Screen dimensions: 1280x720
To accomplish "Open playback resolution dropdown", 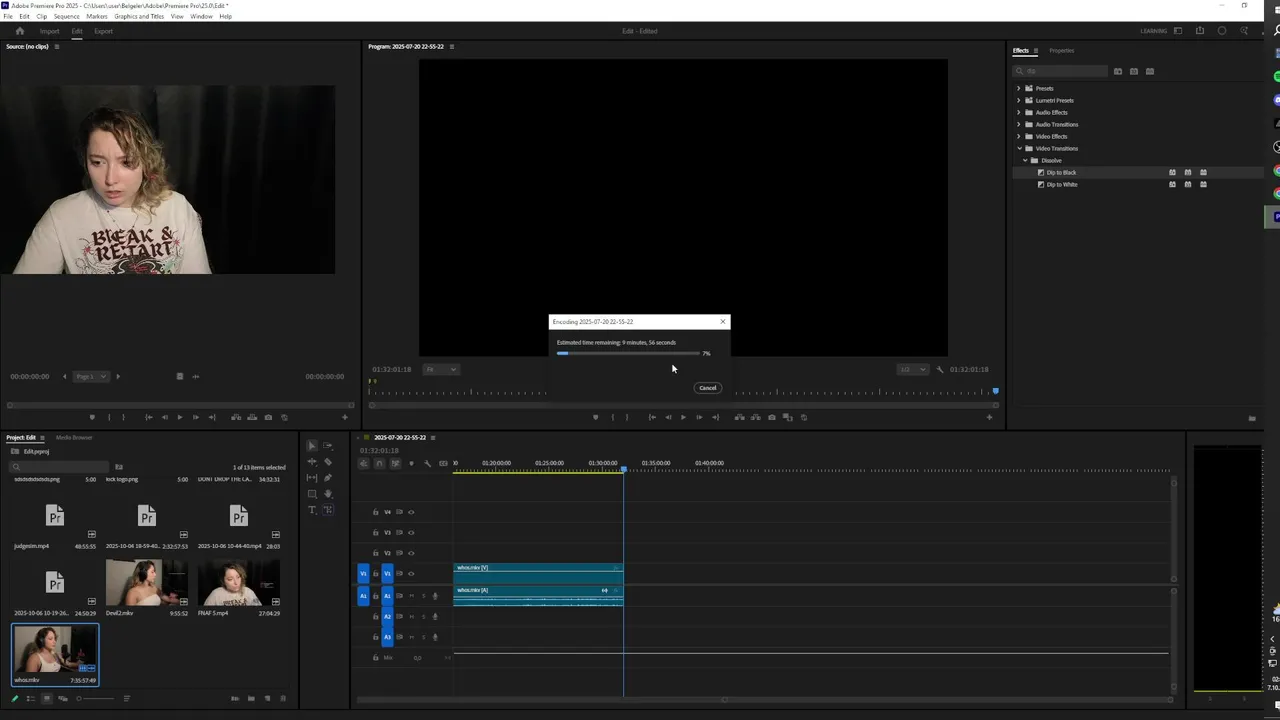I will coord(911,369).
